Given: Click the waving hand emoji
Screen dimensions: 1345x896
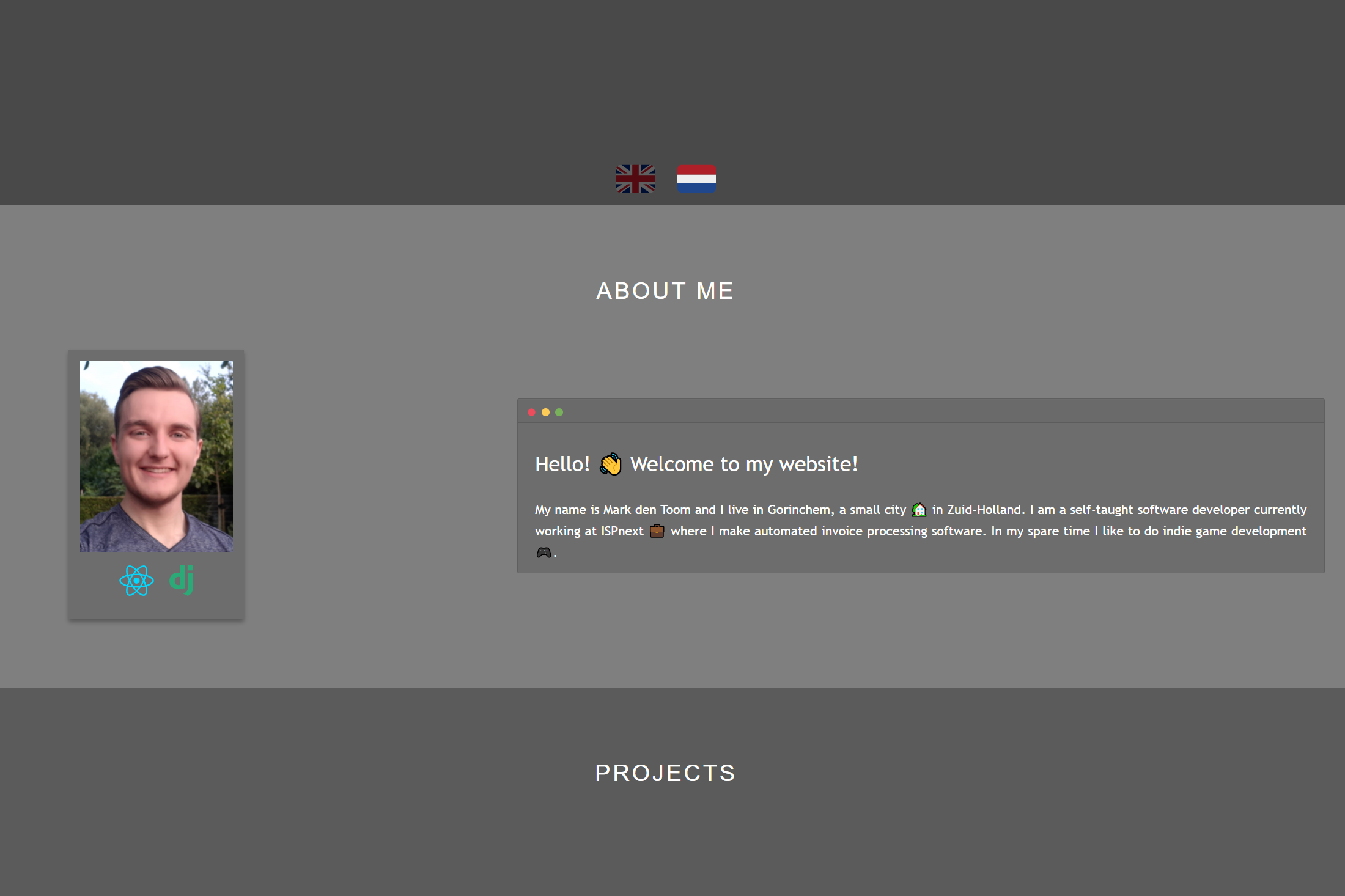Looking at the screenshot, I should tap(610, 465).
